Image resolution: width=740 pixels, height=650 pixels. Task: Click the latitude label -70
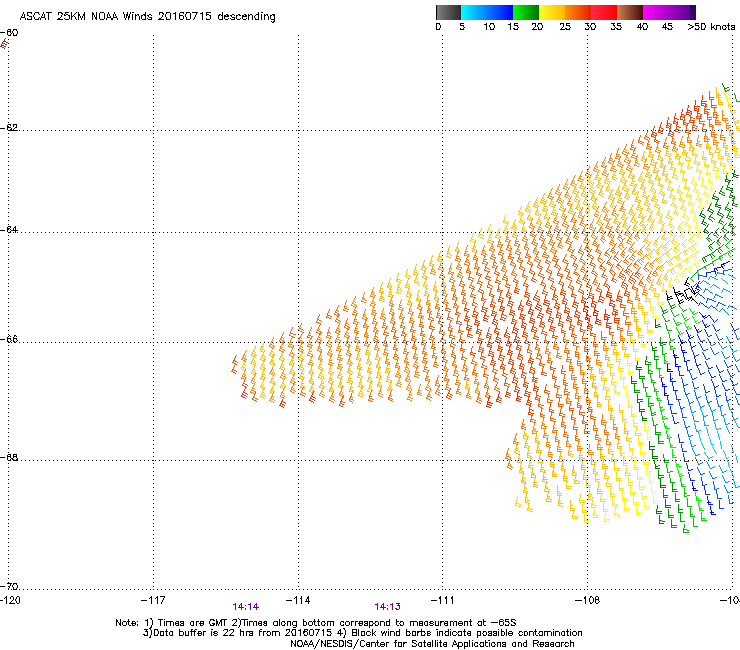click(9, 586)
